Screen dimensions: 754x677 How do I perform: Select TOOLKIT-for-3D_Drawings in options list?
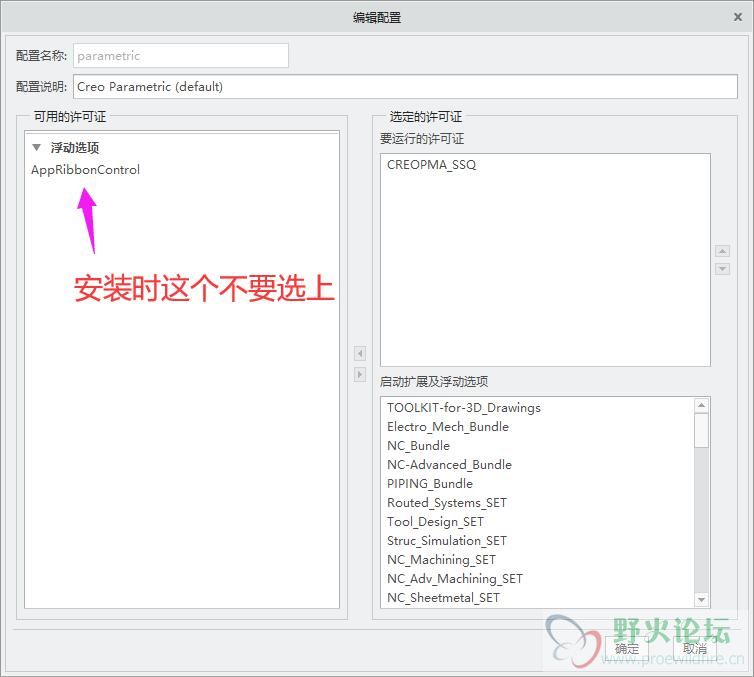(x=464, y=408)
